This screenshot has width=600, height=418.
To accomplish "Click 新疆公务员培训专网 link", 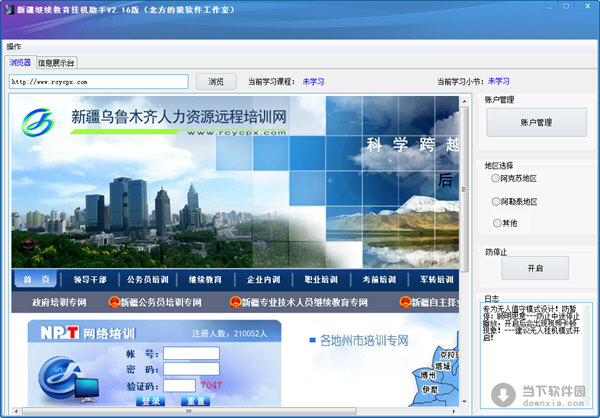I will (x=161, y=303).
